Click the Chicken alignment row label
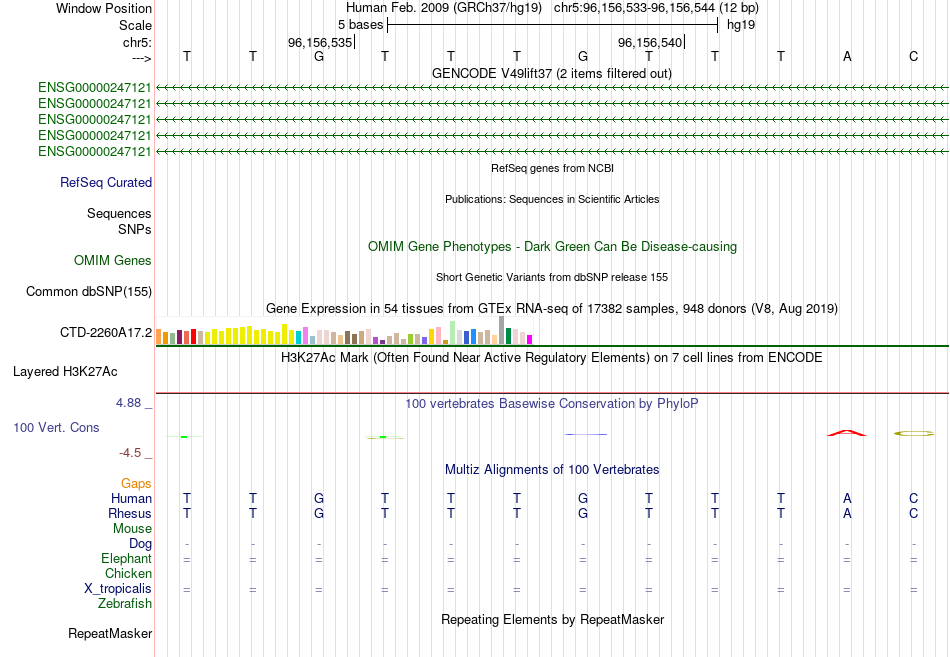Screen dimensions: 950x657 click(128, 573)
